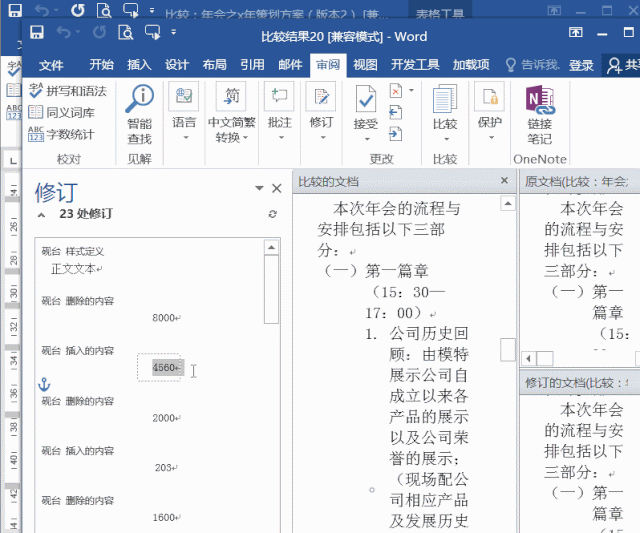Click the revisions list scroll up arrow

click(x=271, y=247)
